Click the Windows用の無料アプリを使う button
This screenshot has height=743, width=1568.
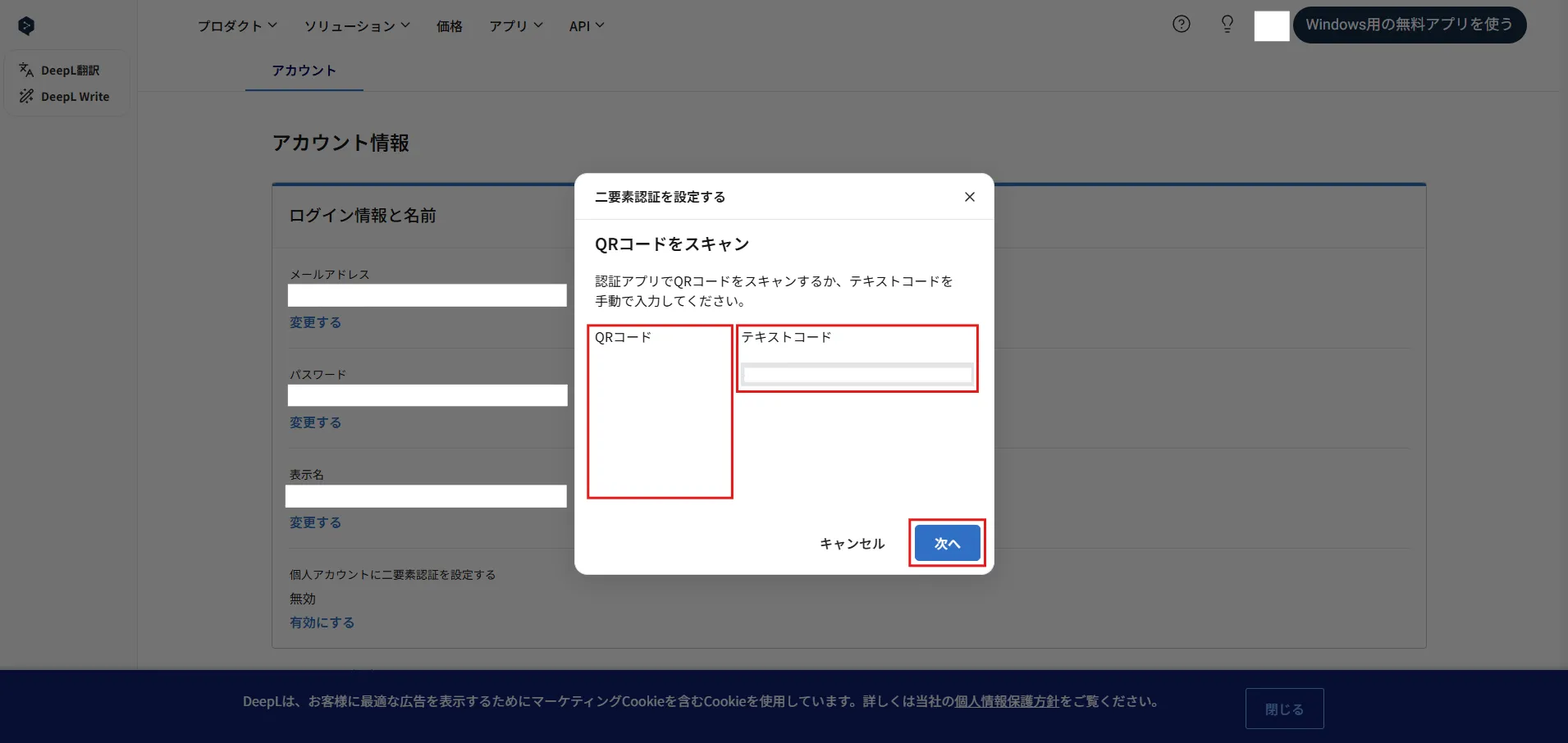pos(1409,25)
